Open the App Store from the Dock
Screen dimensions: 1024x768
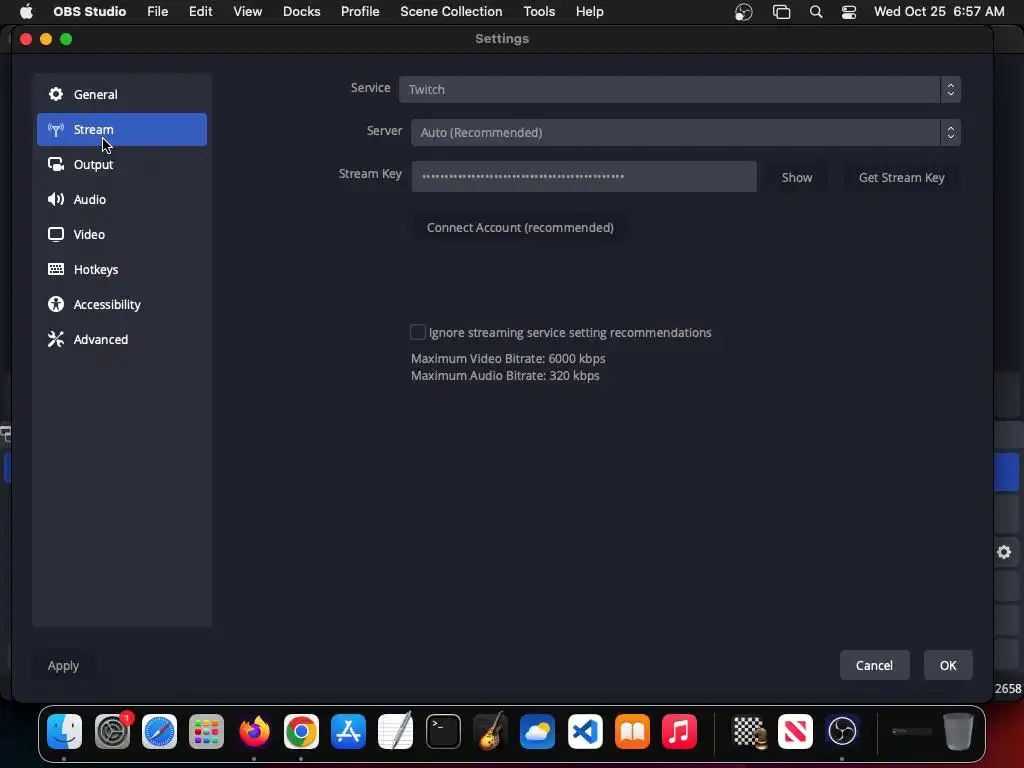(x=348, y=731)
